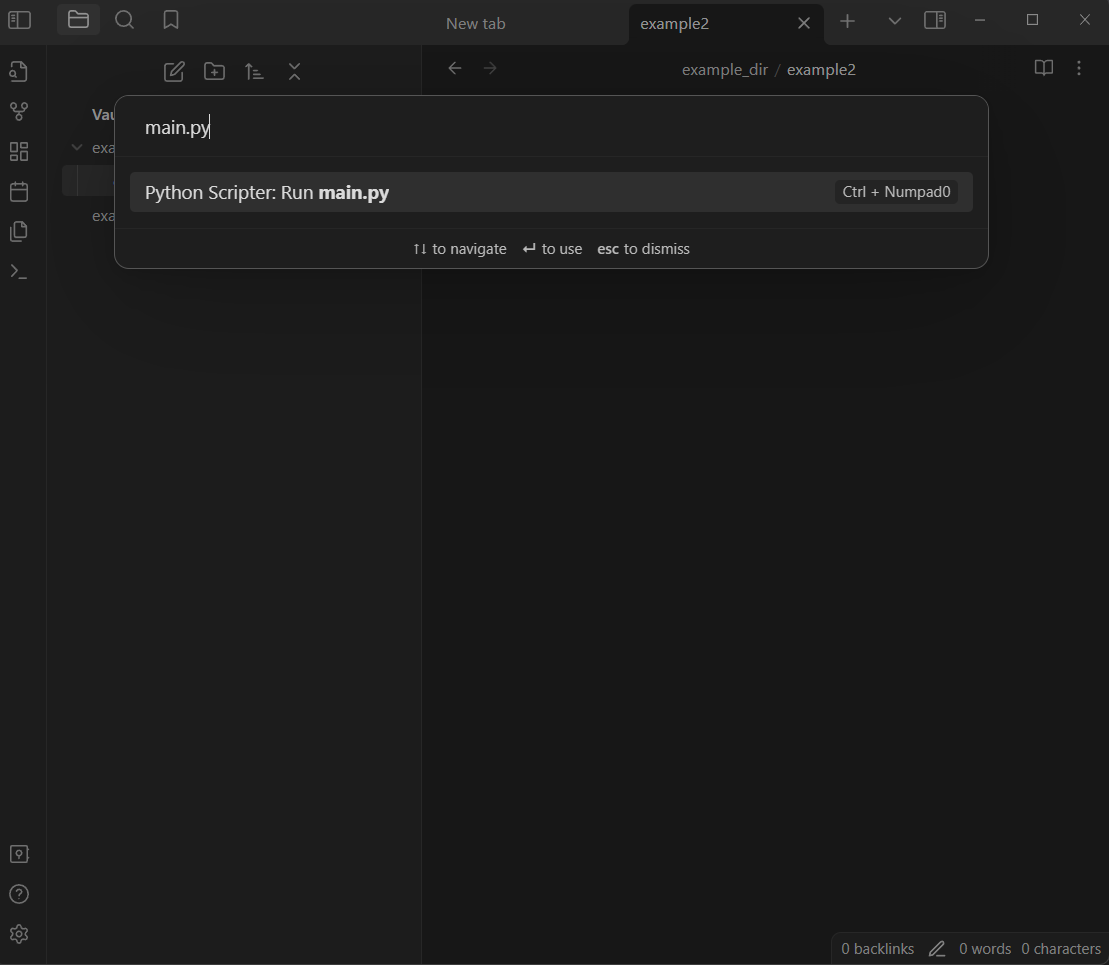Open today's daily note calendar icon
This screenshot has height=965, width=1109.
tap(18, 192)
